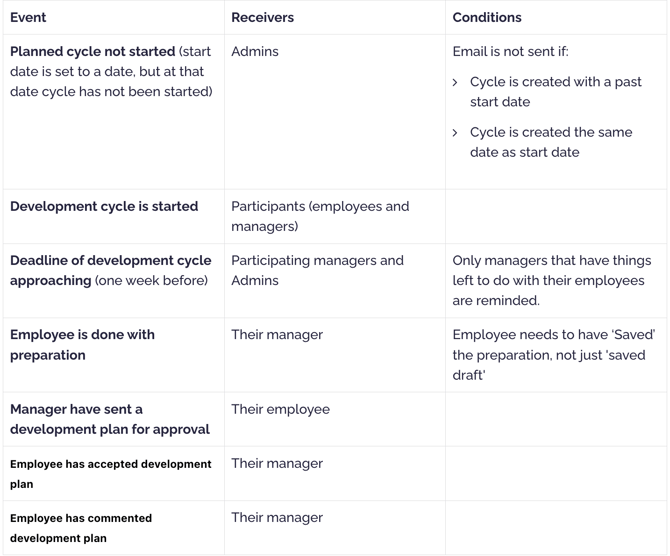Viewport: 670px width, 556px height.
Task: Click the 'Conditions' column header
Action: point(487,18)
